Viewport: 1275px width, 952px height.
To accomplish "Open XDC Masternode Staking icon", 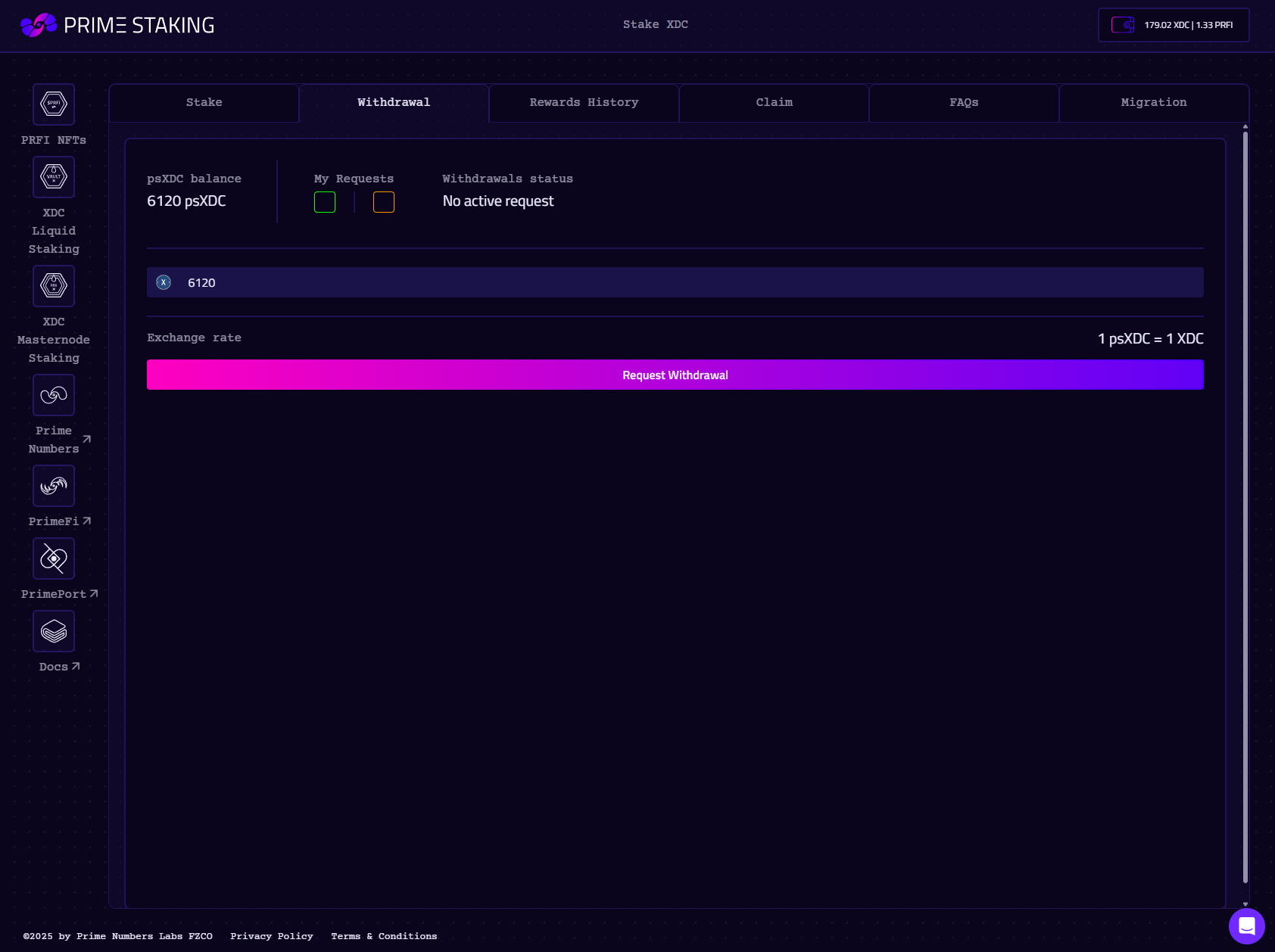I will pos(54,286).
